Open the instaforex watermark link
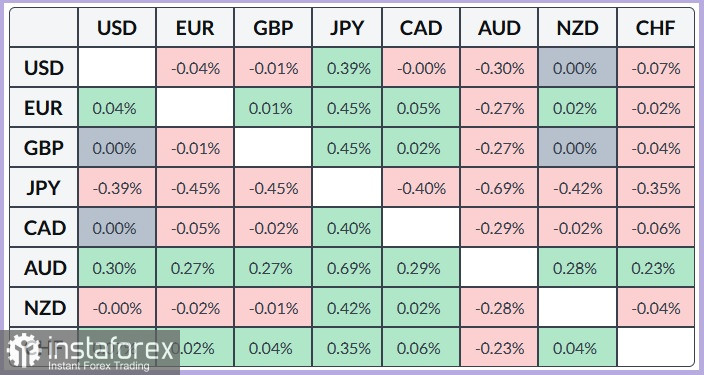Screen dimensions: 704x375 tap(90, 353)
